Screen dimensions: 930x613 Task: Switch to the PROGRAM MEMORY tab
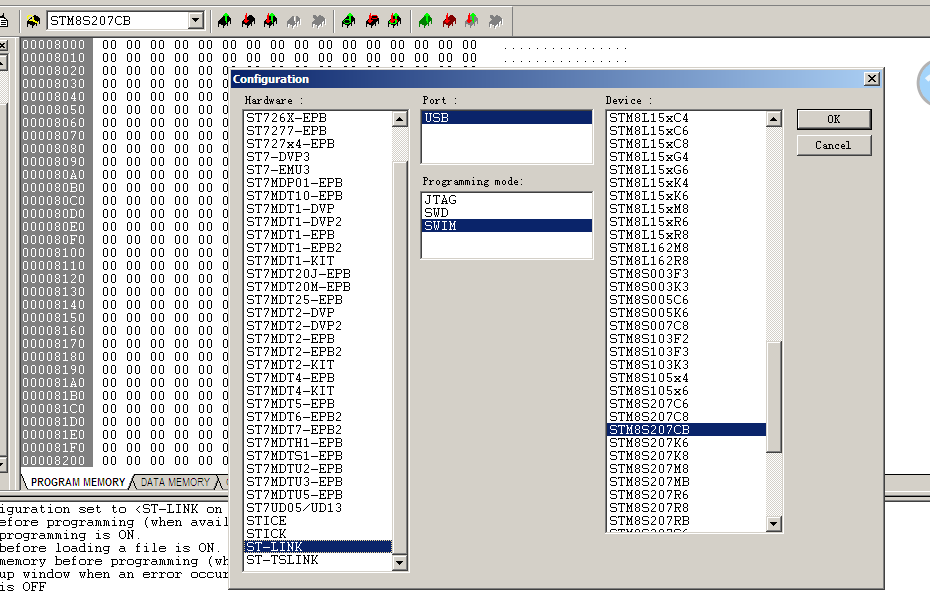[78, 482]
